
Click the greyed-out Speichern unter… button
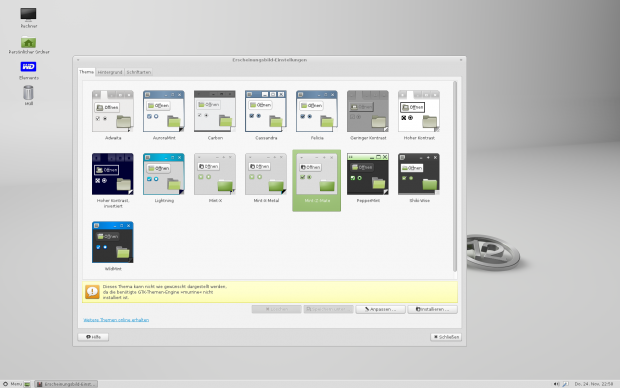point(328,309)
